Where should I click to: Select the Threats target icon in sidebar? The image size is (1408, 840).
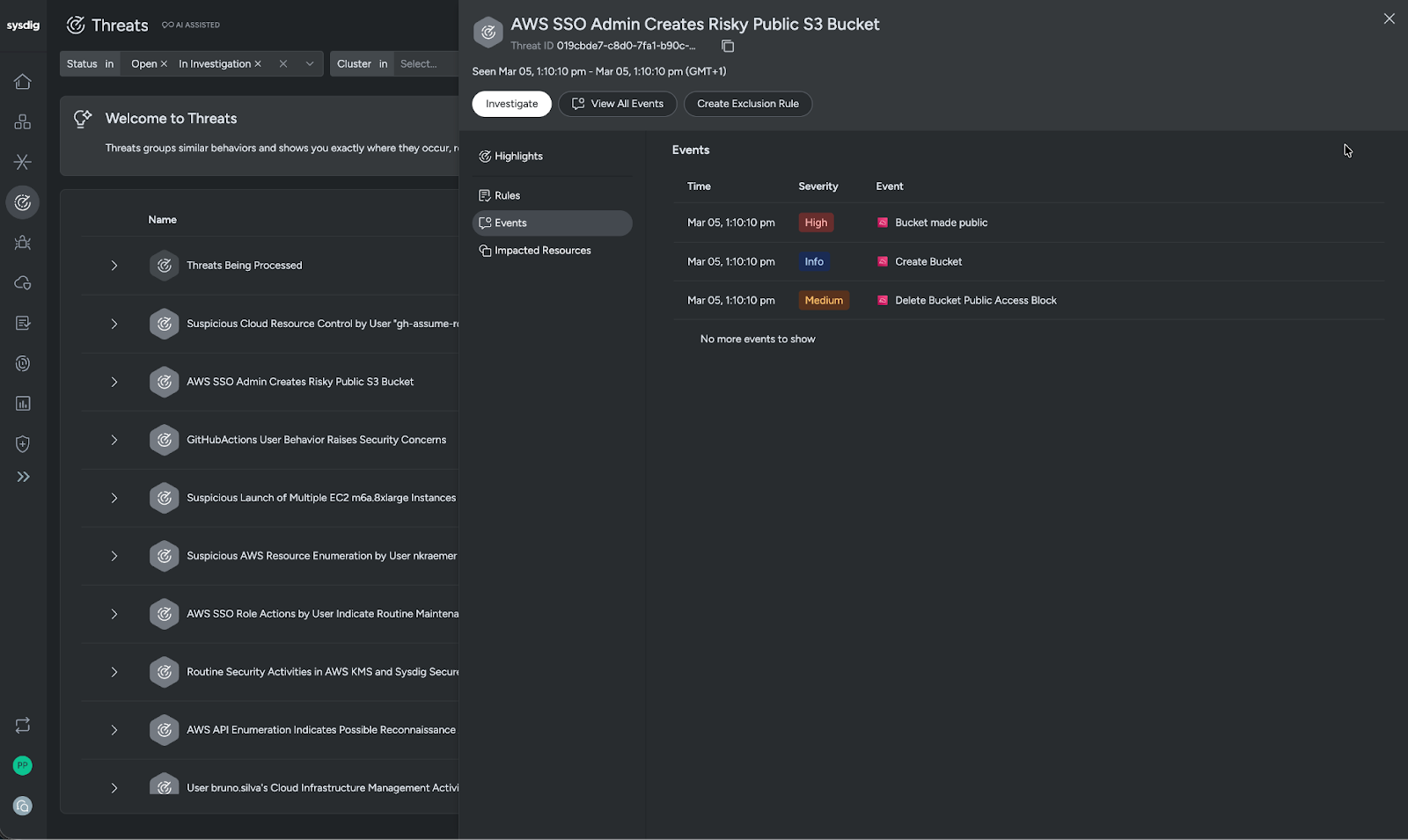tap(23, 202)
